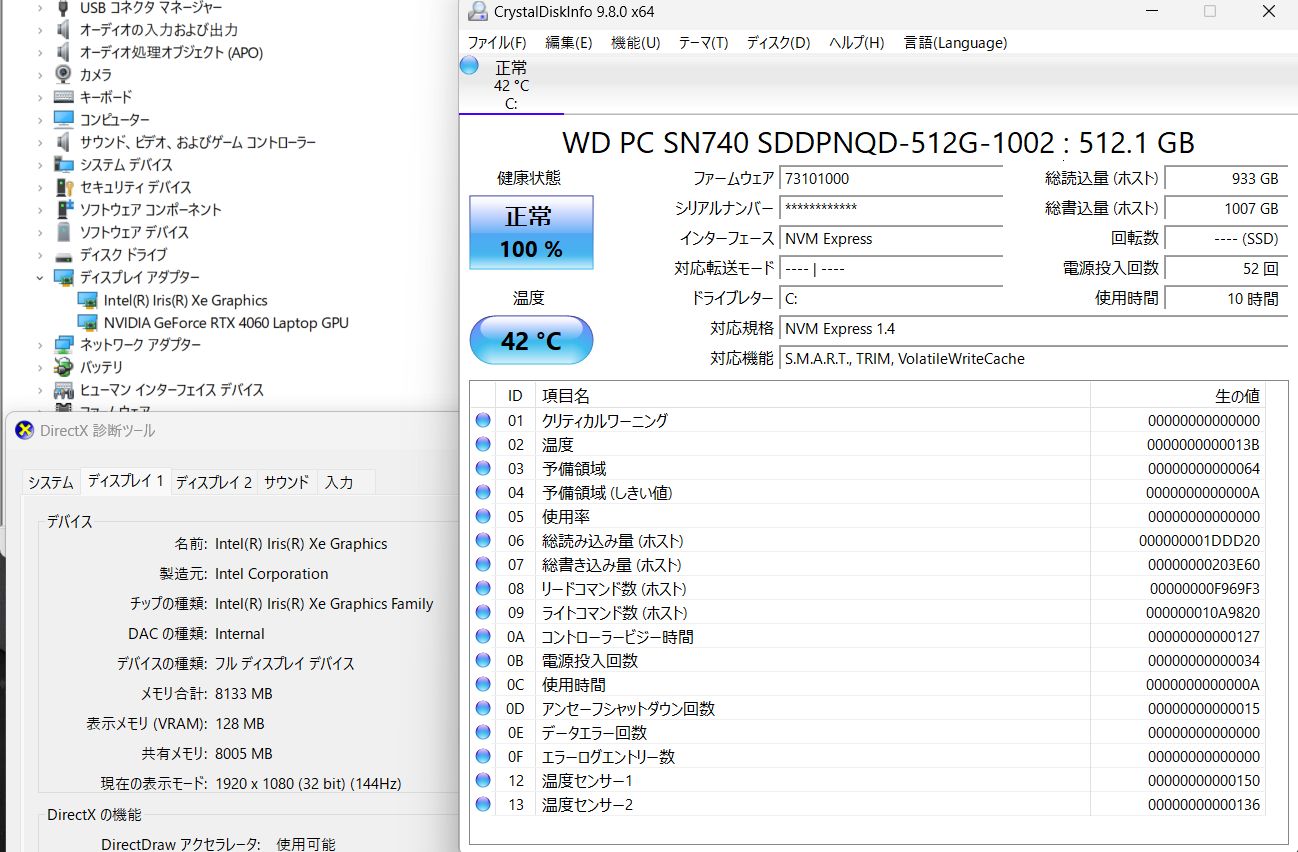This screenshot has width=1298, height=852.
Task: Open the 機能(U) menu
Action: click(635, 43)
